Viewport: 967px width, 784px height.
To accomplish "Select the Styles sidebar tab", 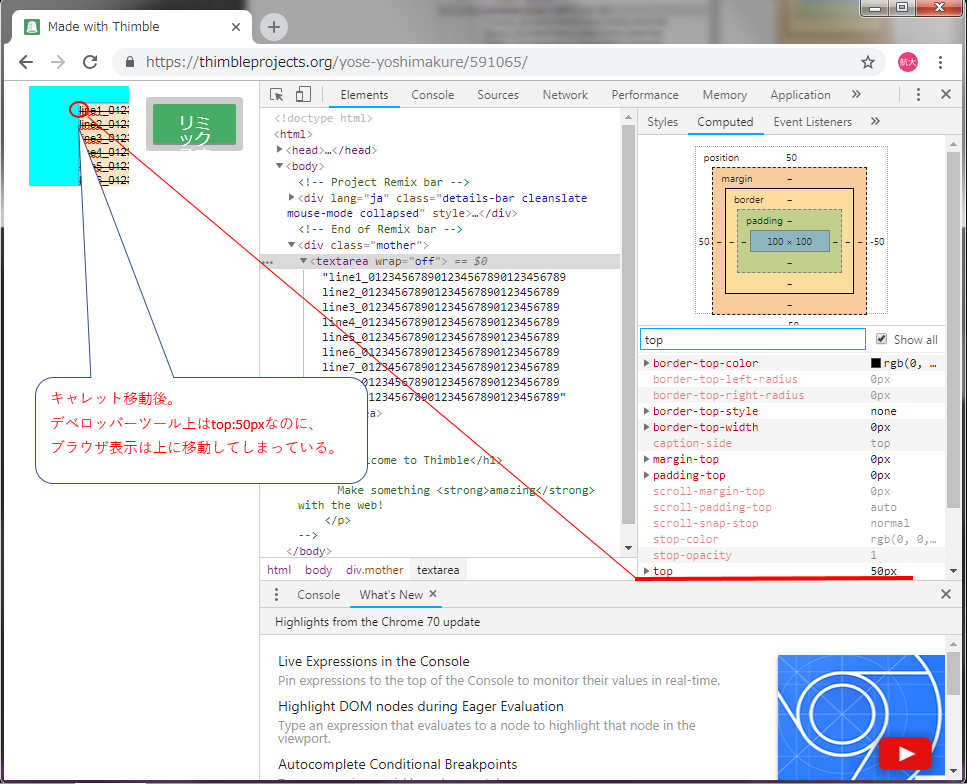I will (x=662, y=122).
